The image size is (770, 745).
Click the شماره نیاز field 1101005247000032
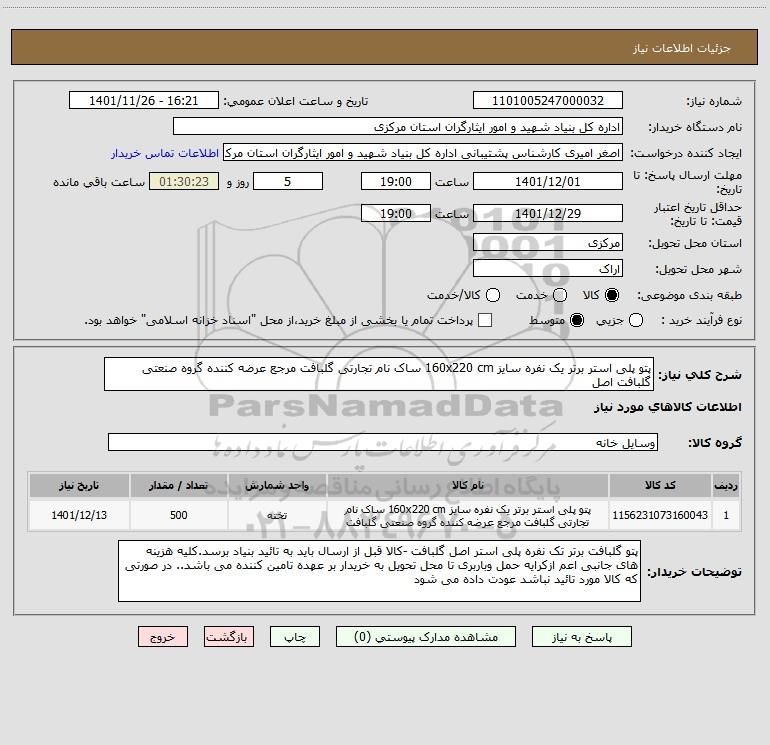pyautogui.click(x=548, y=100)
